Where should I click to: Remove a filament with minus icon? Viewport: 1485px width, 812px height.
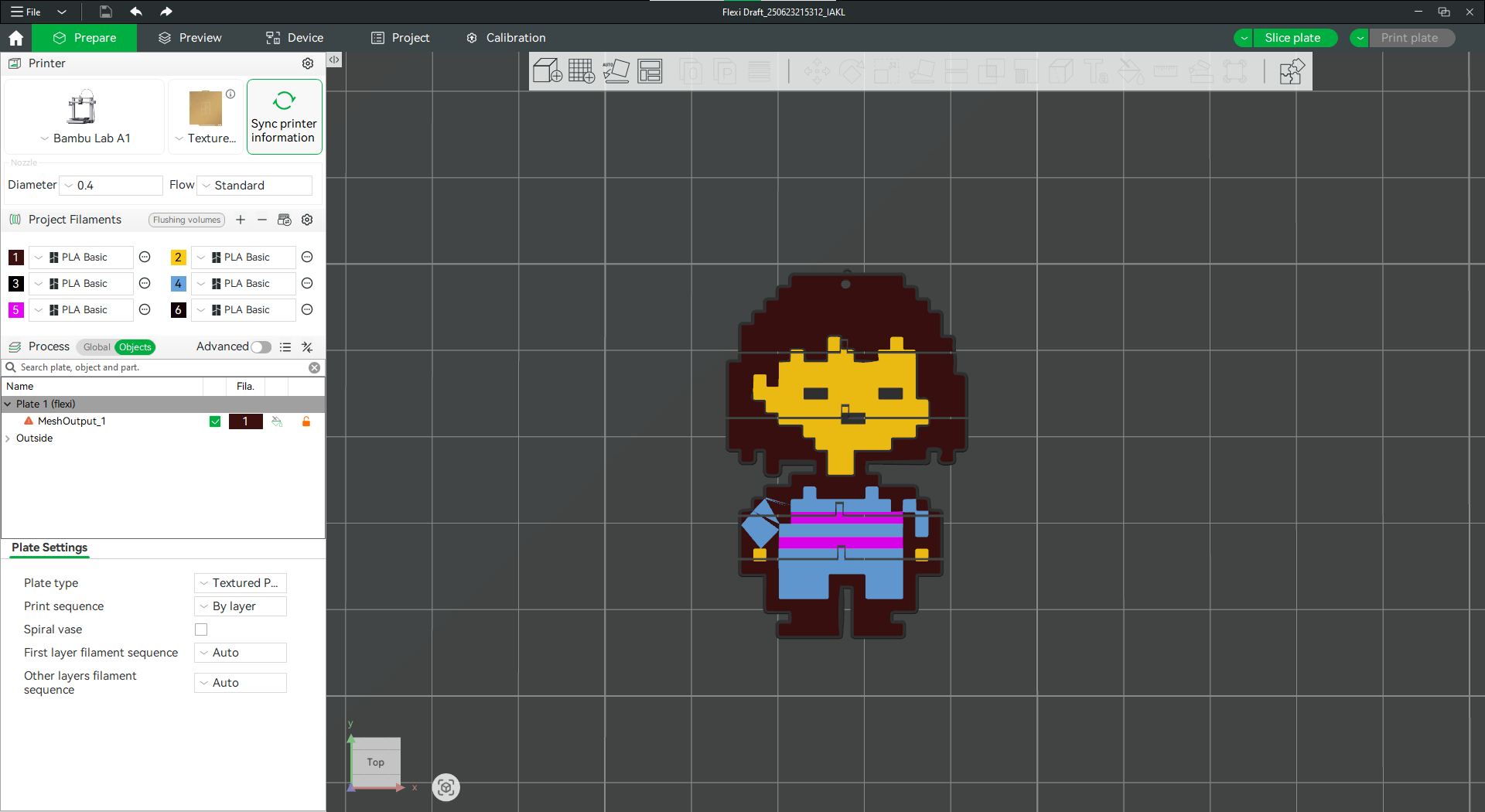(262, 220)
